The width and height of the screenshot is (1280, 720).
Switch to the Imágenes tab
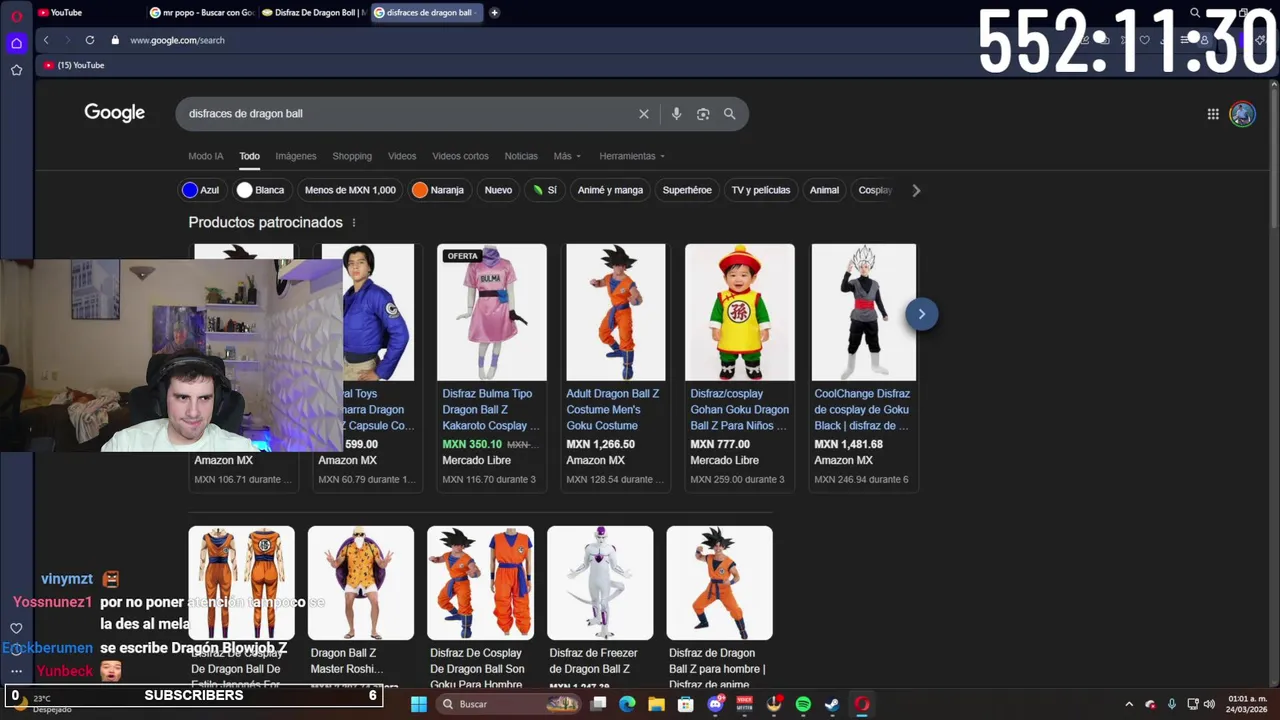click(296, 156)
